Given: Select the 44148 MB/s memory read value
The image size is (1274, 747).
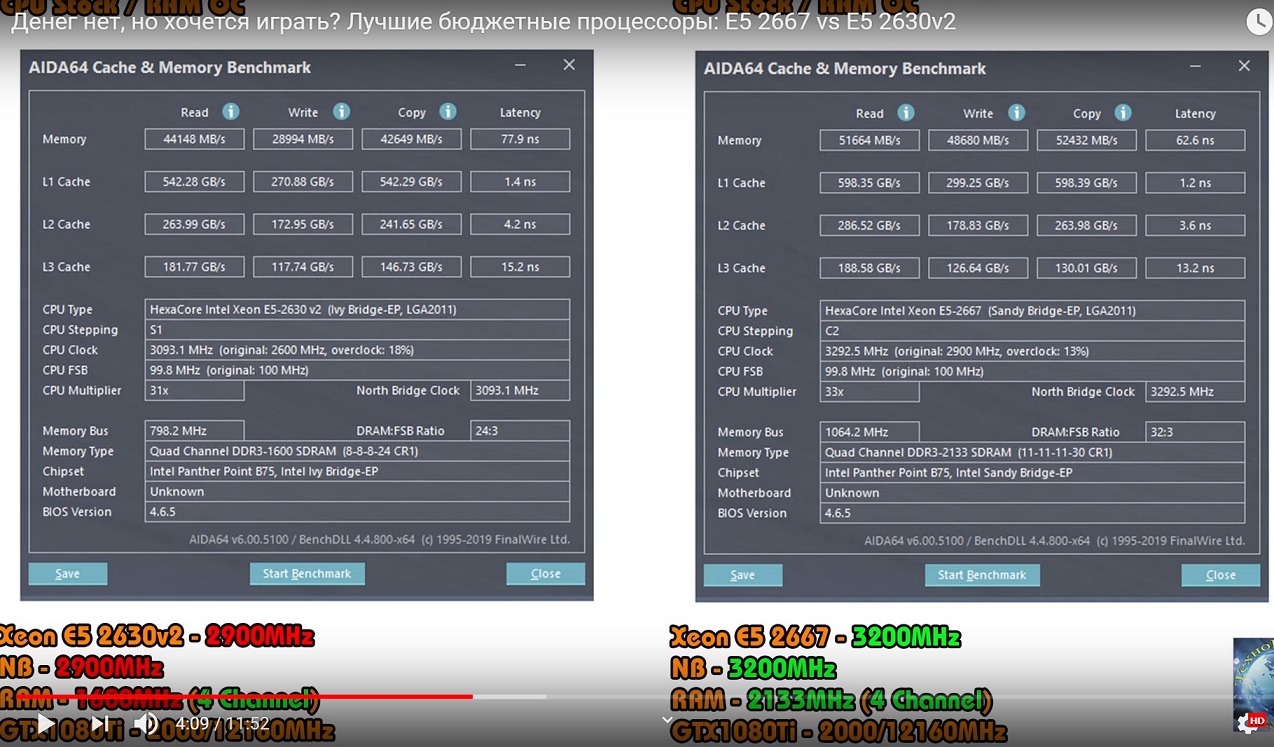Looking at the screenshot, I should point(195,139).
